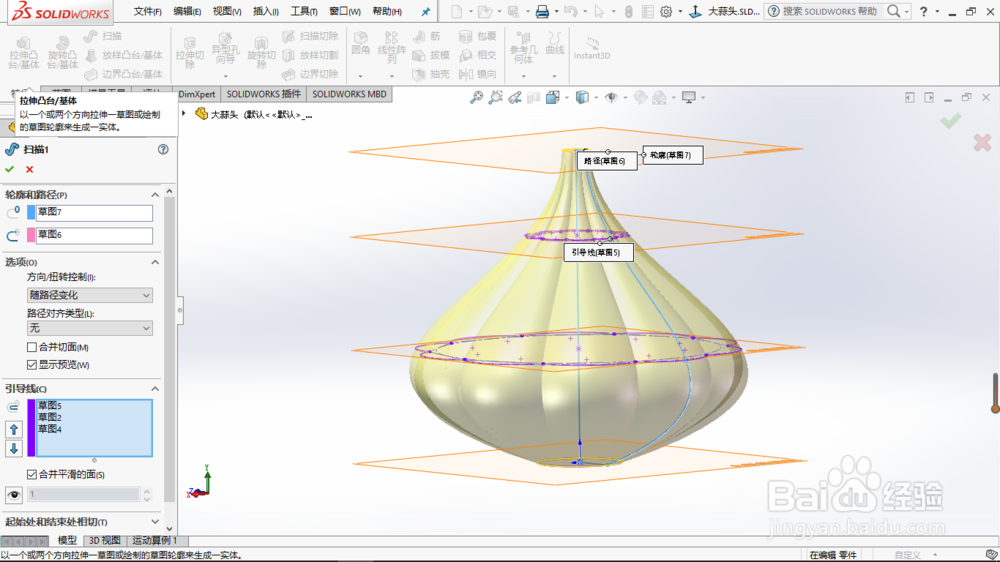The width and height of the screenshot is (1000, 562).
Task: Expand the 起始处和结束处相切 section
Action: point(155,522)
